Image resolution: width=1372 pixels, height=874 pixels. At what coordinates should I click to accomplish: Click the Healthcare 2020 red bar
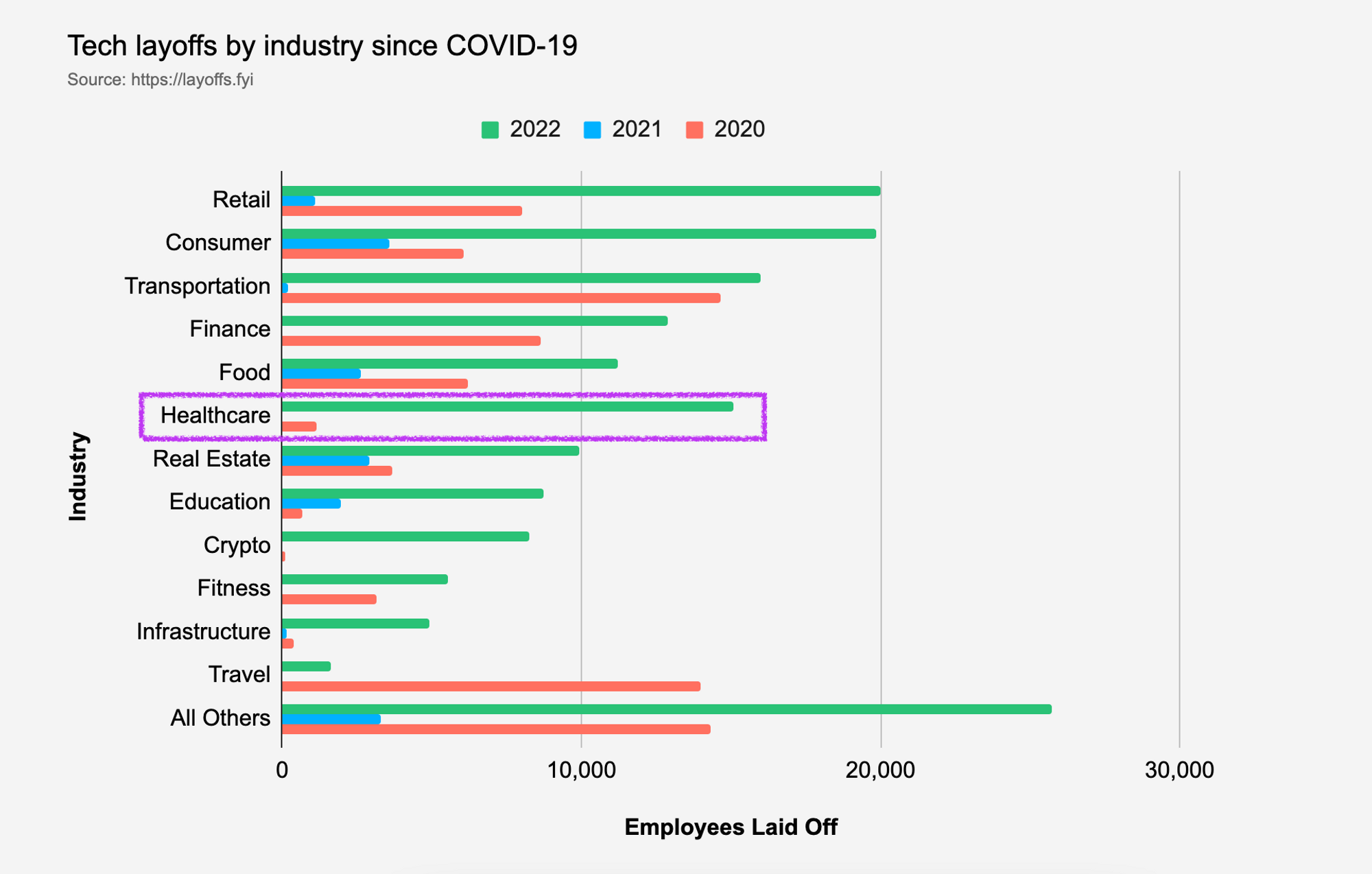(x=299, y=427)
